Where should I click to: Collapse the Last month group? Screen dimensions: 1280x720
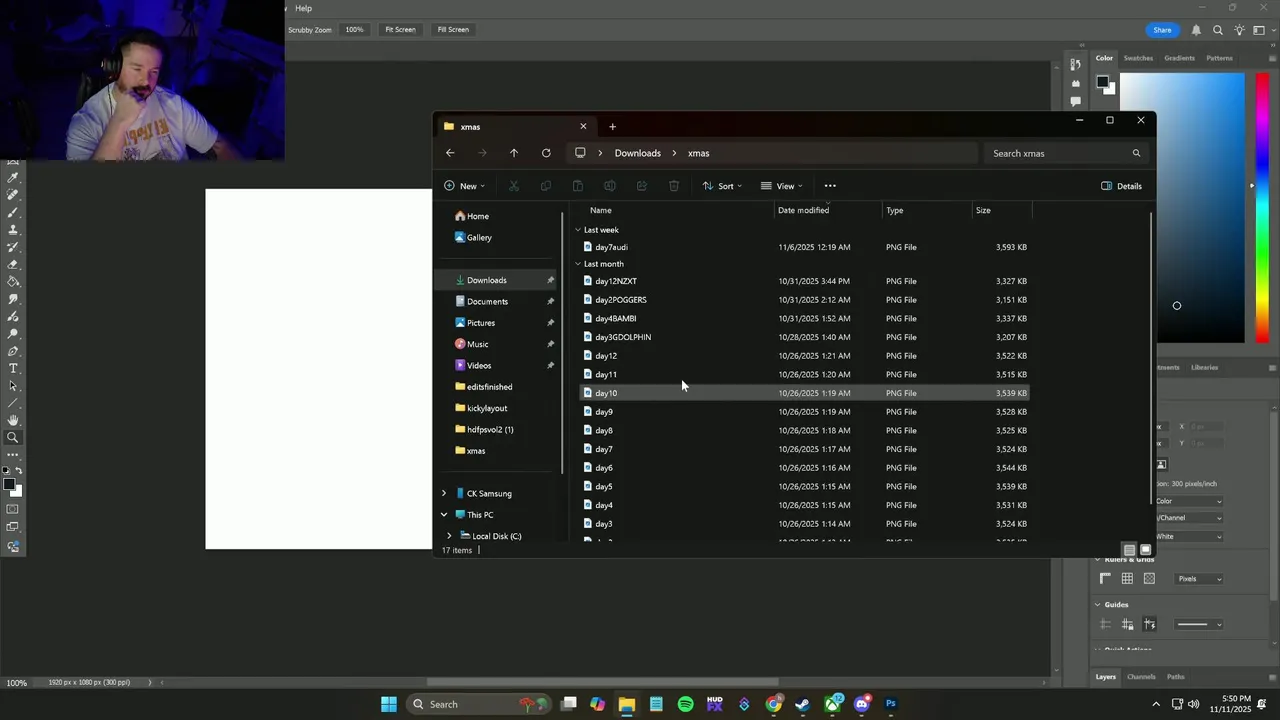[577, 264]
